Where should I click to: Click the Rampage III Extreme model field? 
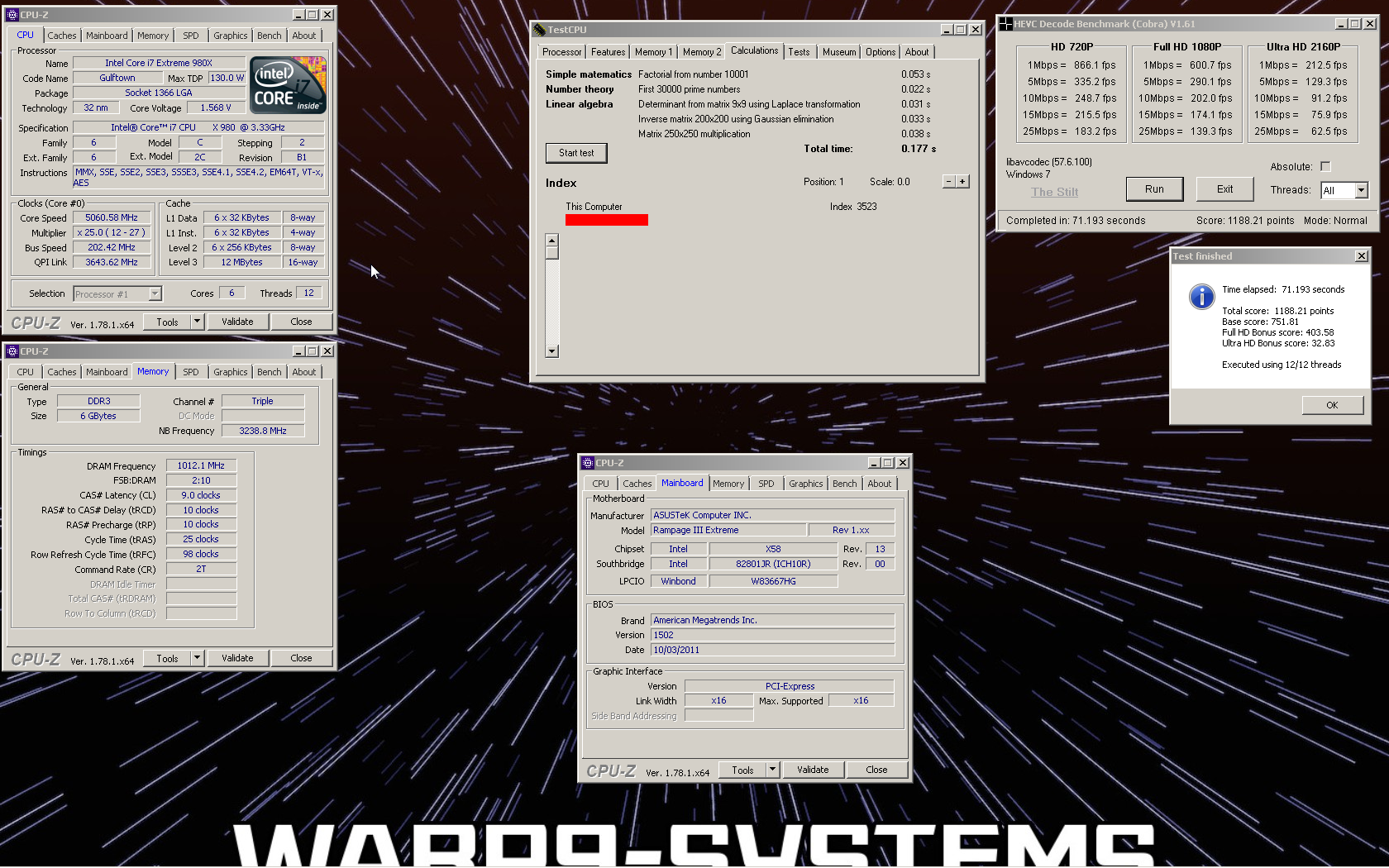click(728, 530)
